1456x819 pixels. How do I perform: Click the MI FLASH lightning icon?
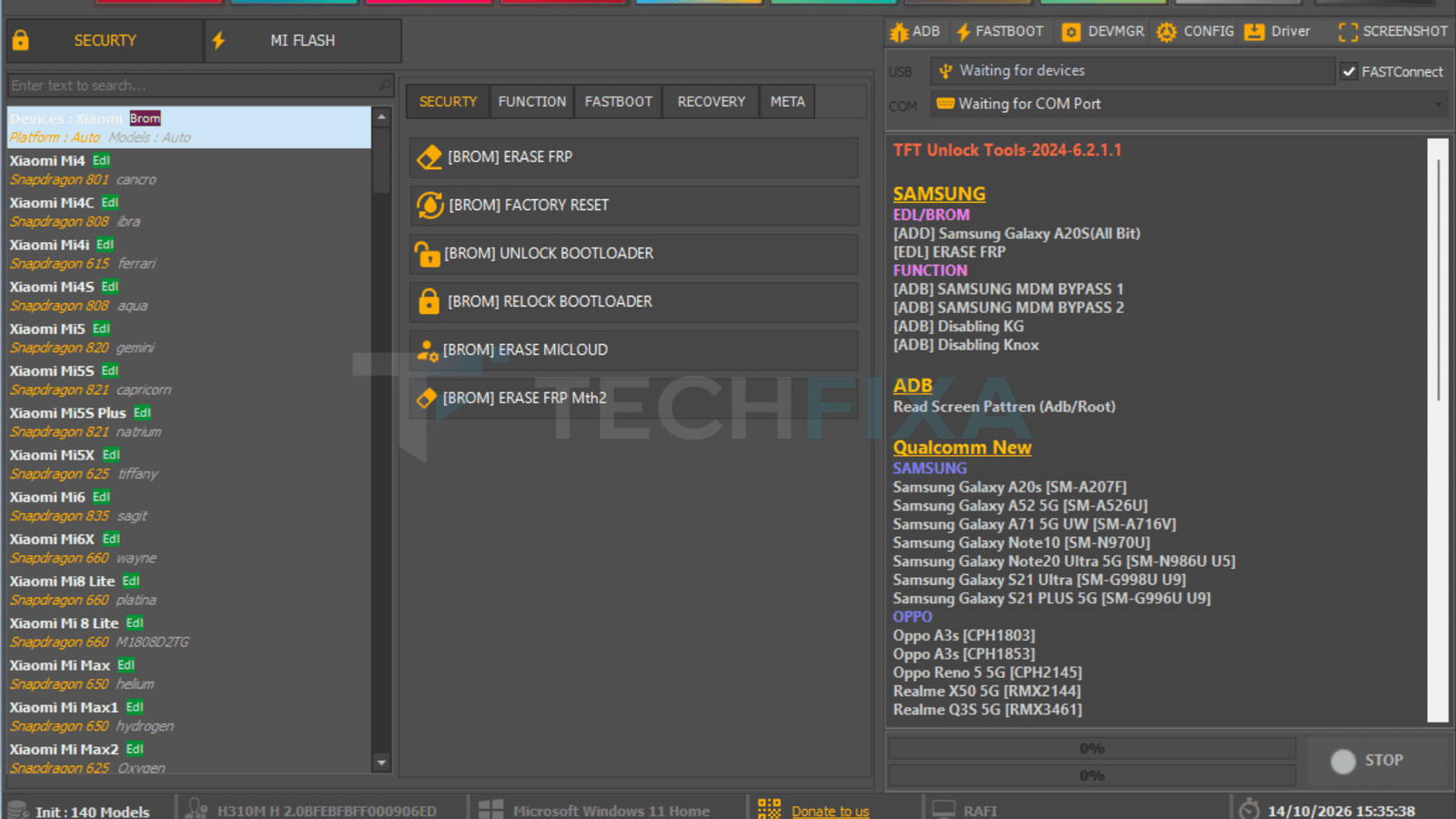coord(218,40)
